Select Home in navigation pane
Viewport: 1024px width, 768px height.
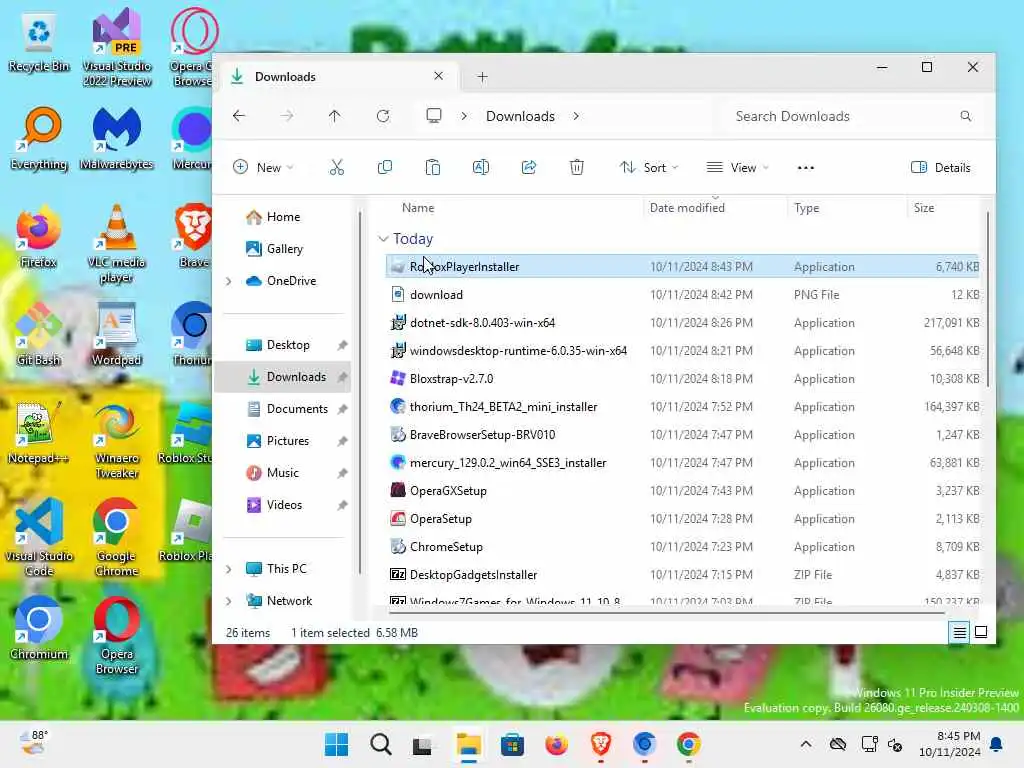(283, 217)
